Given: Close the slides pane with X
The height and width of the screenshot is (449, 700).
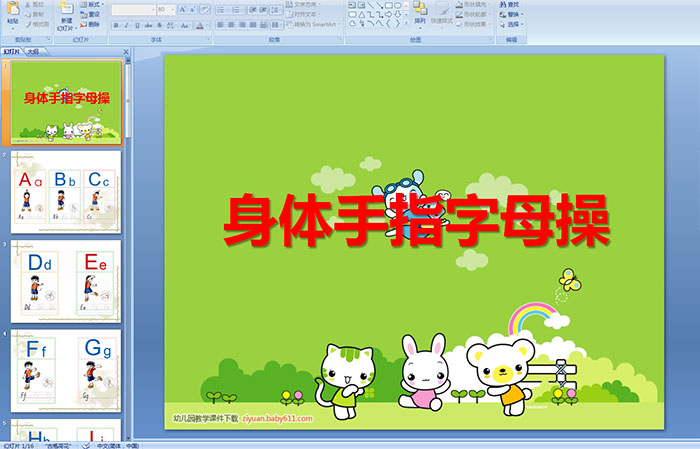Looking at the screenshot, I should point(126,52).
